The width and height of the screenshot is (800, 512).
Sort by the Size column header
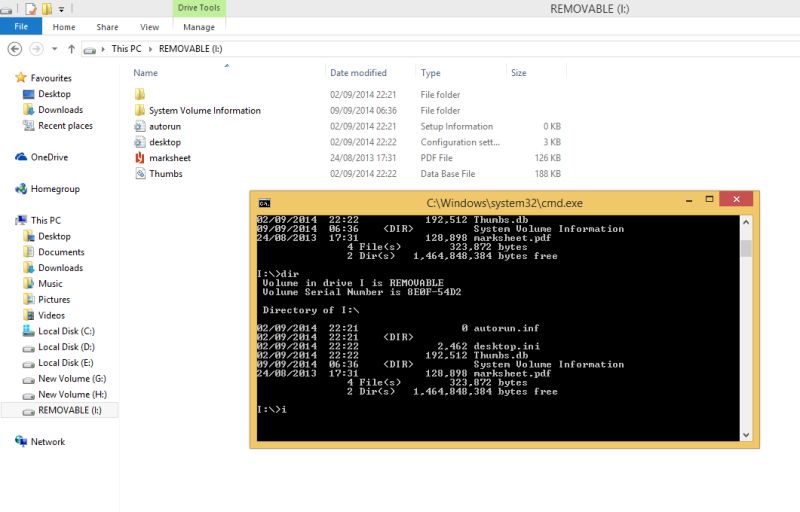(518, 73)
